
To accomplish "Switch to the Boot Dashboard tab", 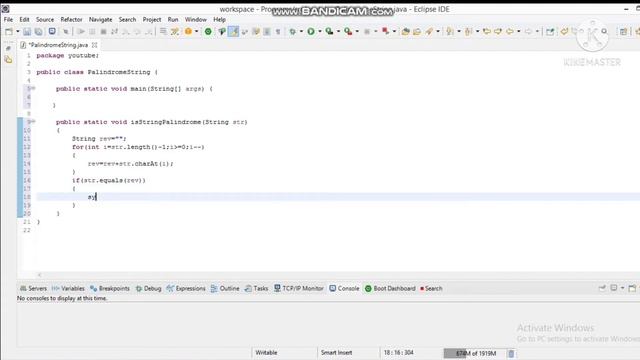I will click(x=390, y=289).
